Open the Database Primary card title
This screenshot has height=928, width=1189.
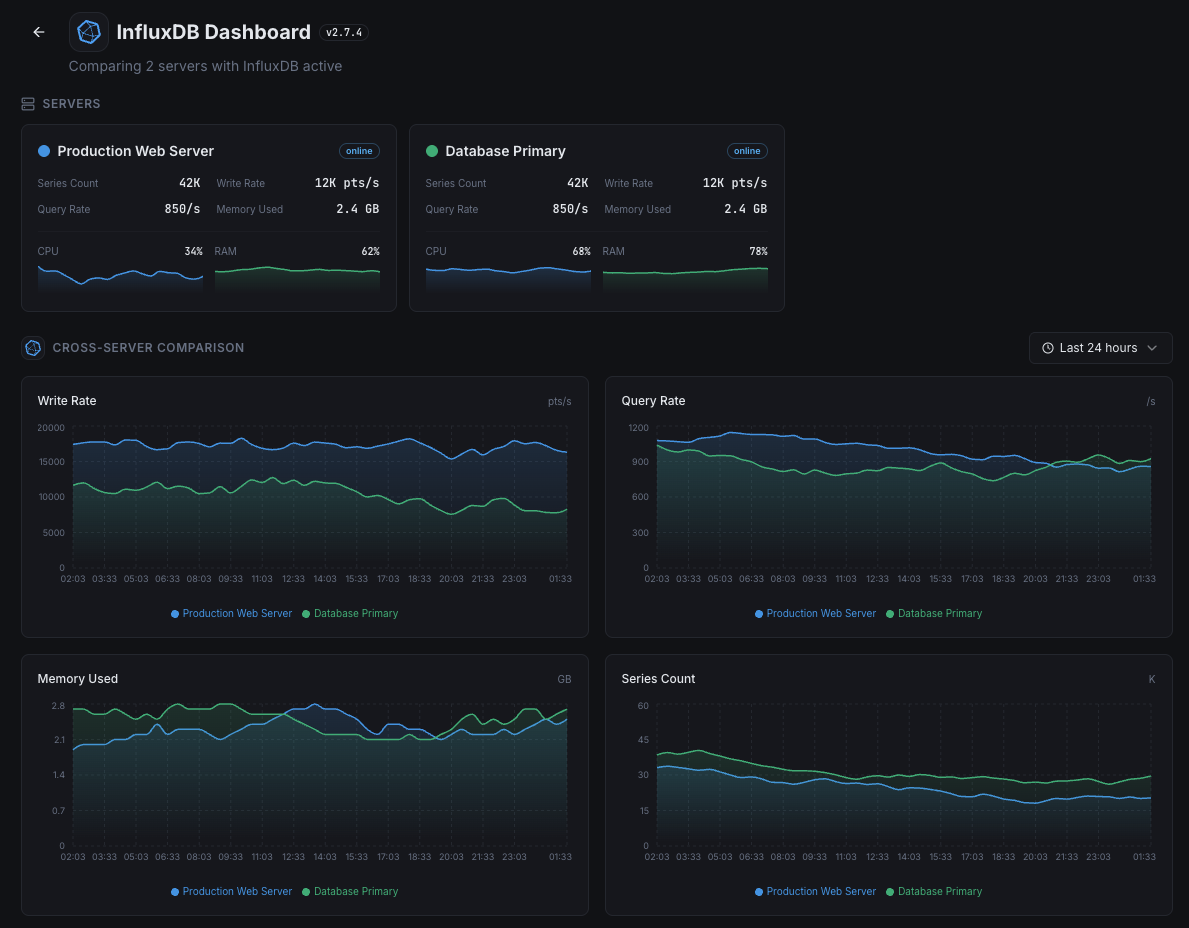505,151
